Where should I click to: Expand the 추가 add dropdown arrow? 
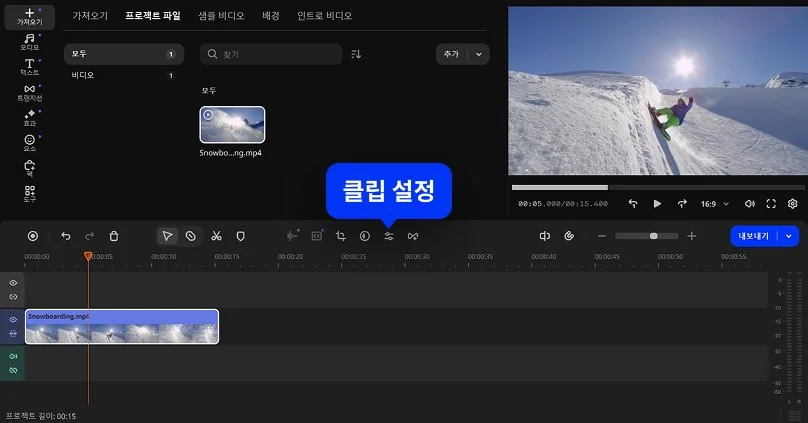point(478,54)
